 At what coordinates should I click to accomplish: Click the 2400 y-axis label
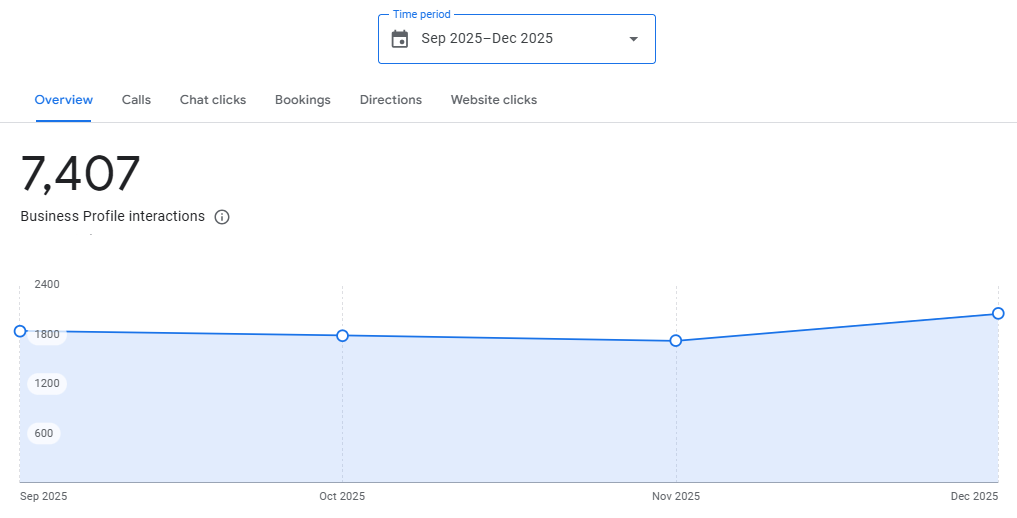[47, 284]
